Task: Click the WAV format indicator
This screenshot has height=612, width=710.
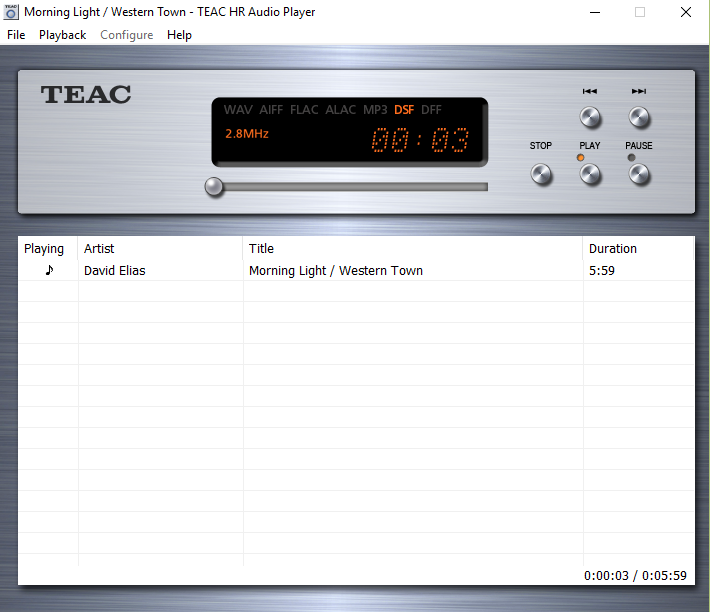Action: [238, 110]
